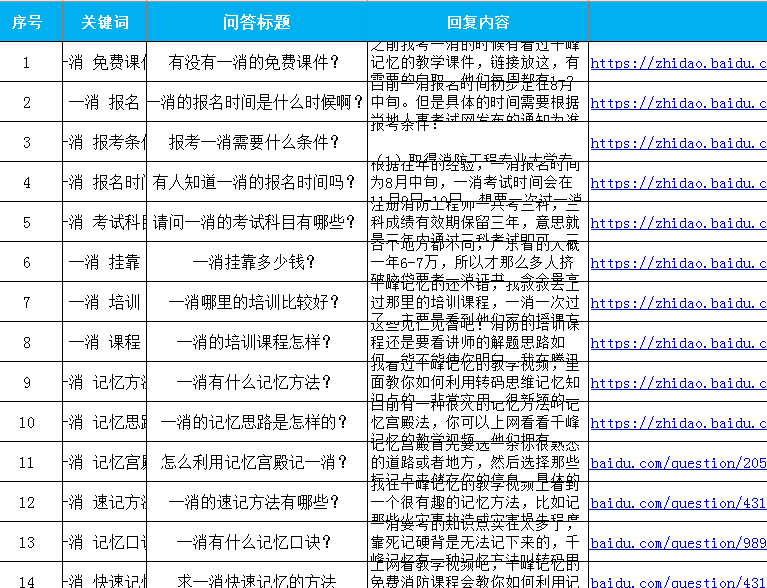Open the zhidao link in row 10

[x=678, y=423]
